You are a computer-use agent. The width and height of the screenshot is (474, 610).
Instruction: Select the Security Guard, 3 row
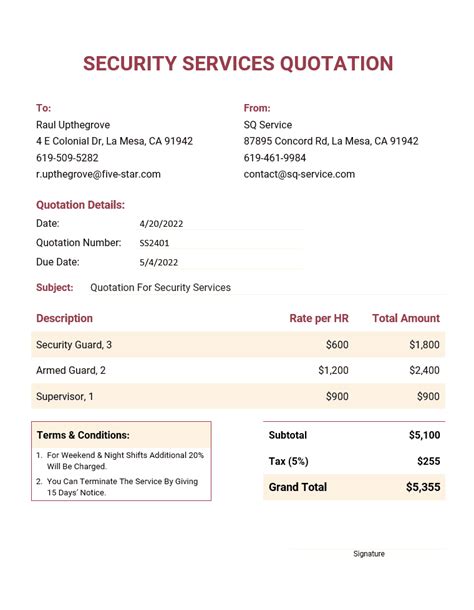[x=238, y=345]
